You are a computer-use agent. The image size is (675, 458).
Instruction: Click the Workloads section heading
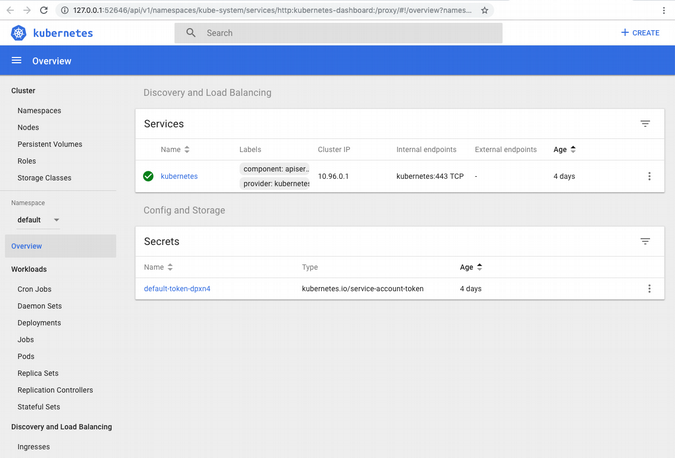29,269
